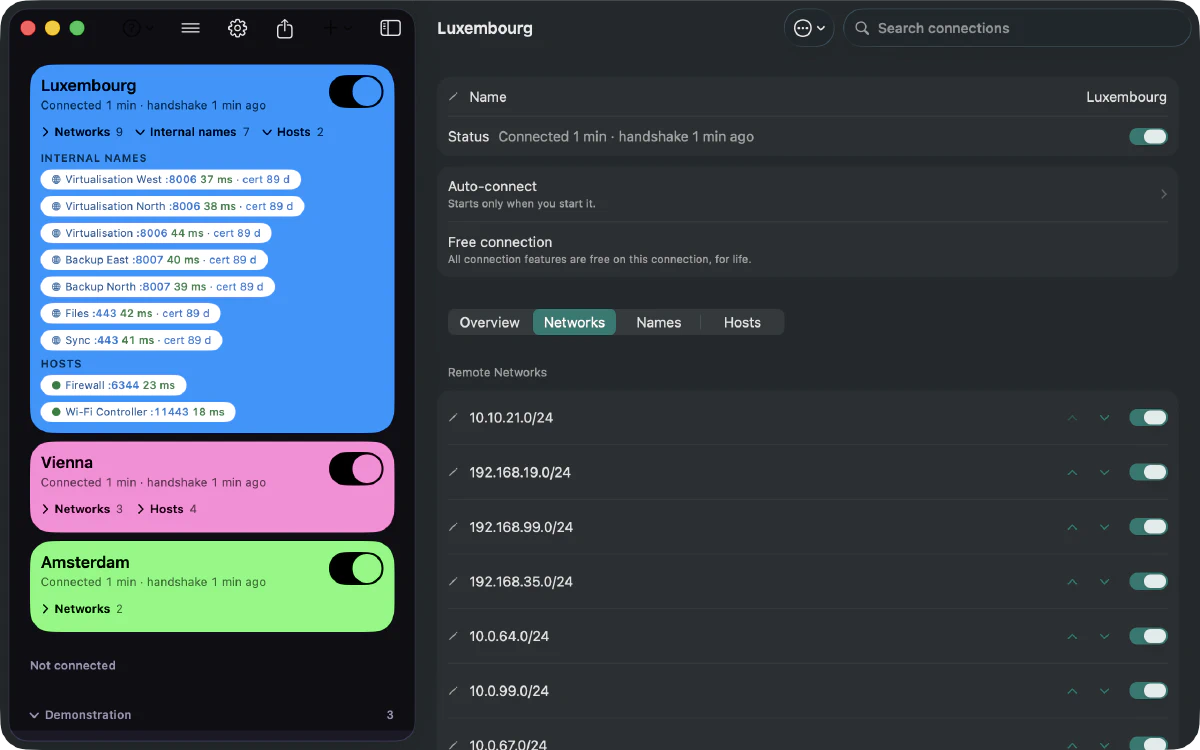1200x750 pixels.
Task: Click the plus add connection icon
Action: [337, 28]
